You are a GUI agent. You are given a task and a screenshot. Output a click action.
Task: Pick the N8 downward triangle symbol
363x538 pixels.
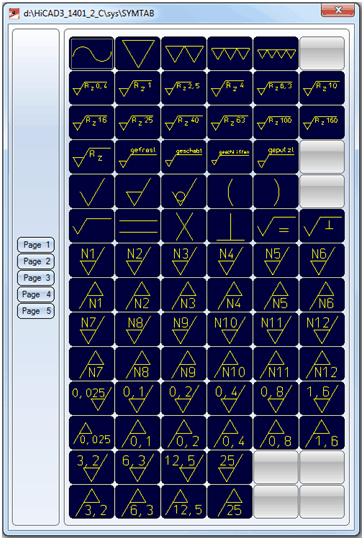tap(138, 329)
